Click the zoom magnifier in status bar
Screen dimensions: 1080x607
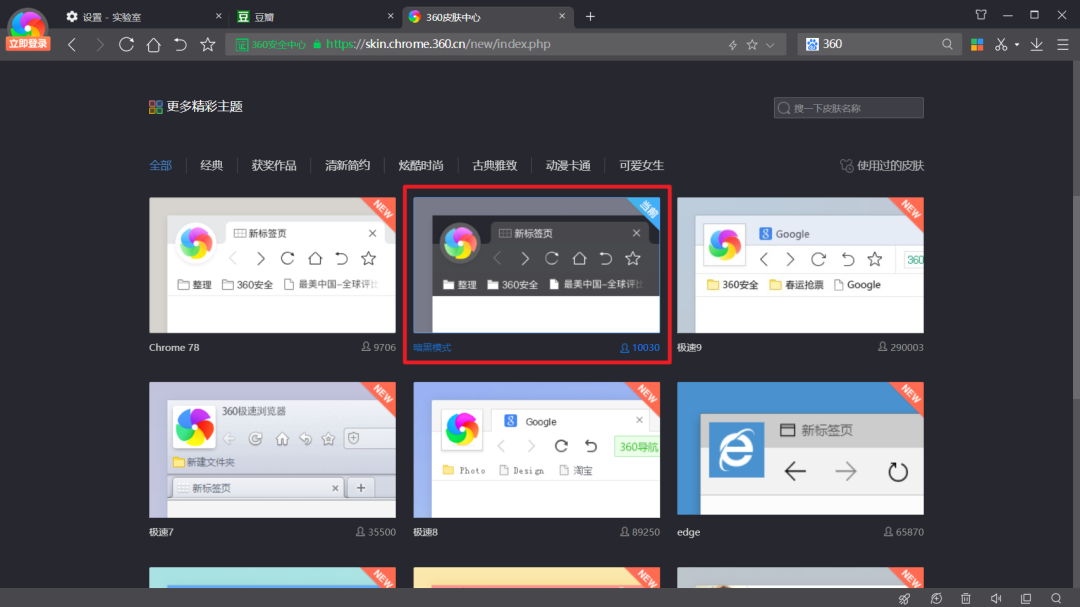[x=1056, y=598]
